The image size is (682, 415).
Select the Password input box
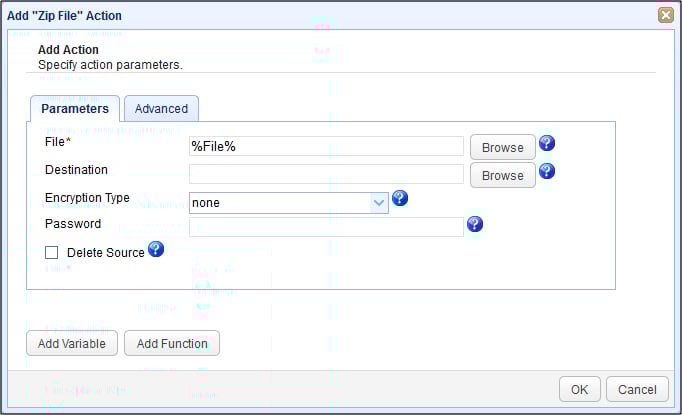coord(326,227)
